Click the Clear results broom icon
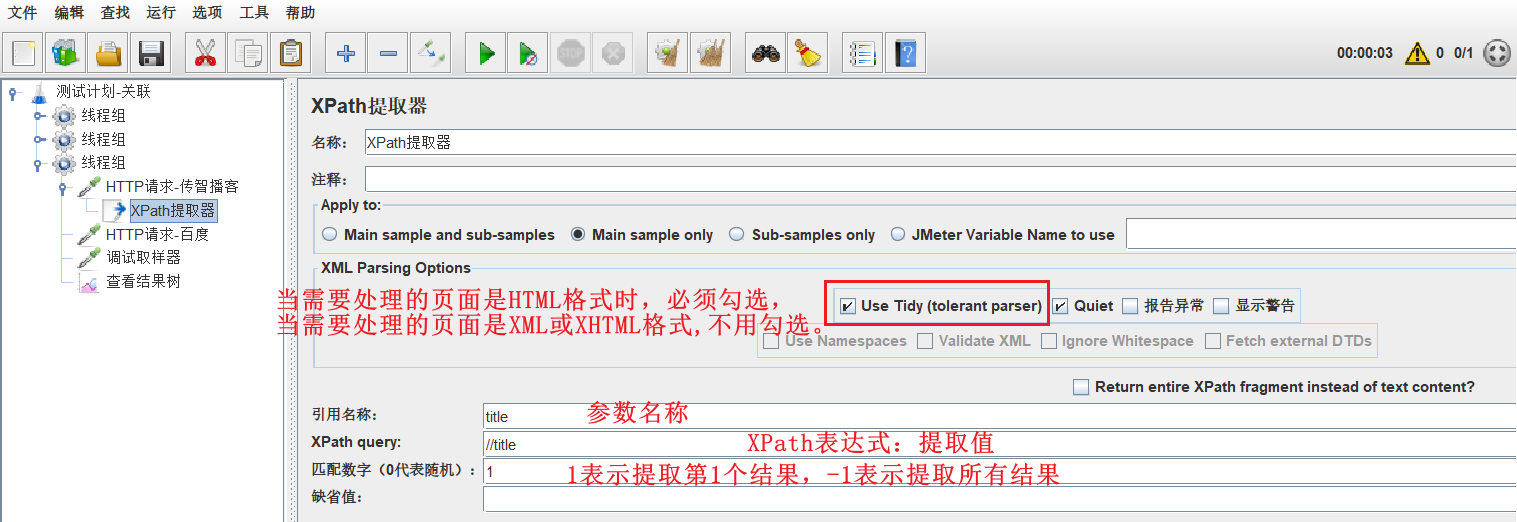 click(x=668, y=53)
